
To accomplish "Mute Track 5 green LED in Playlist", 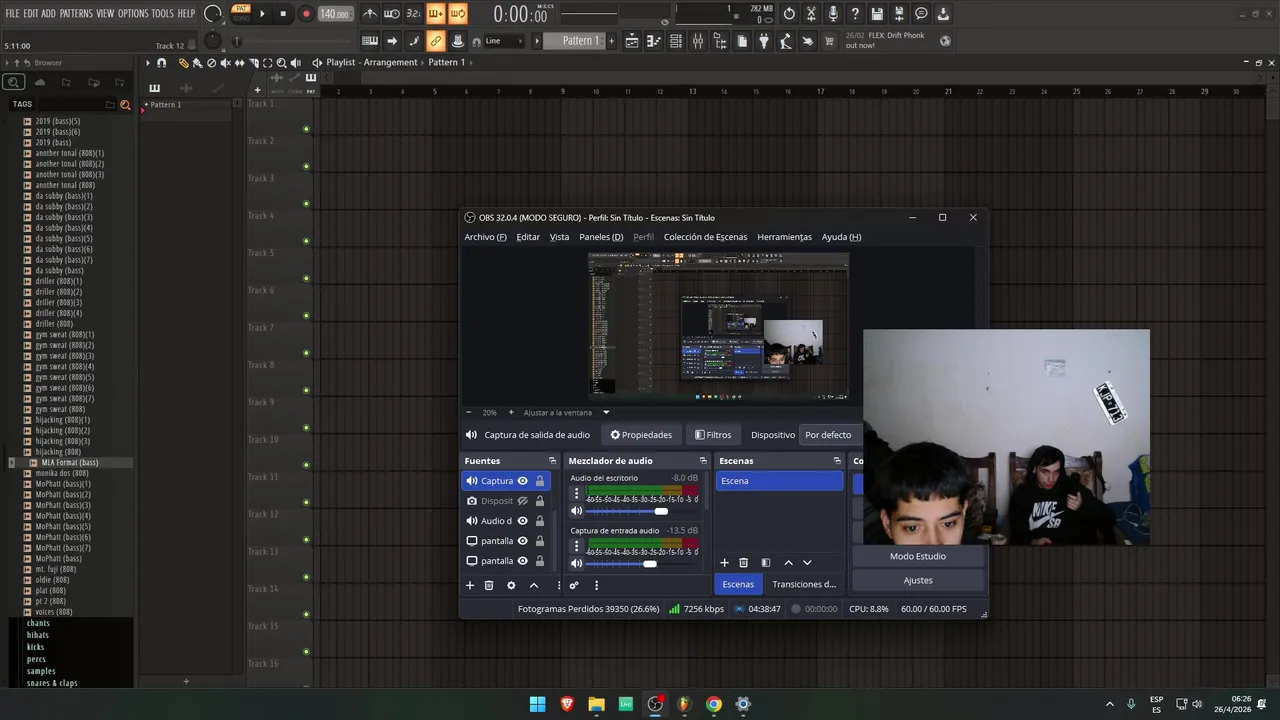I will coord(306,278).
